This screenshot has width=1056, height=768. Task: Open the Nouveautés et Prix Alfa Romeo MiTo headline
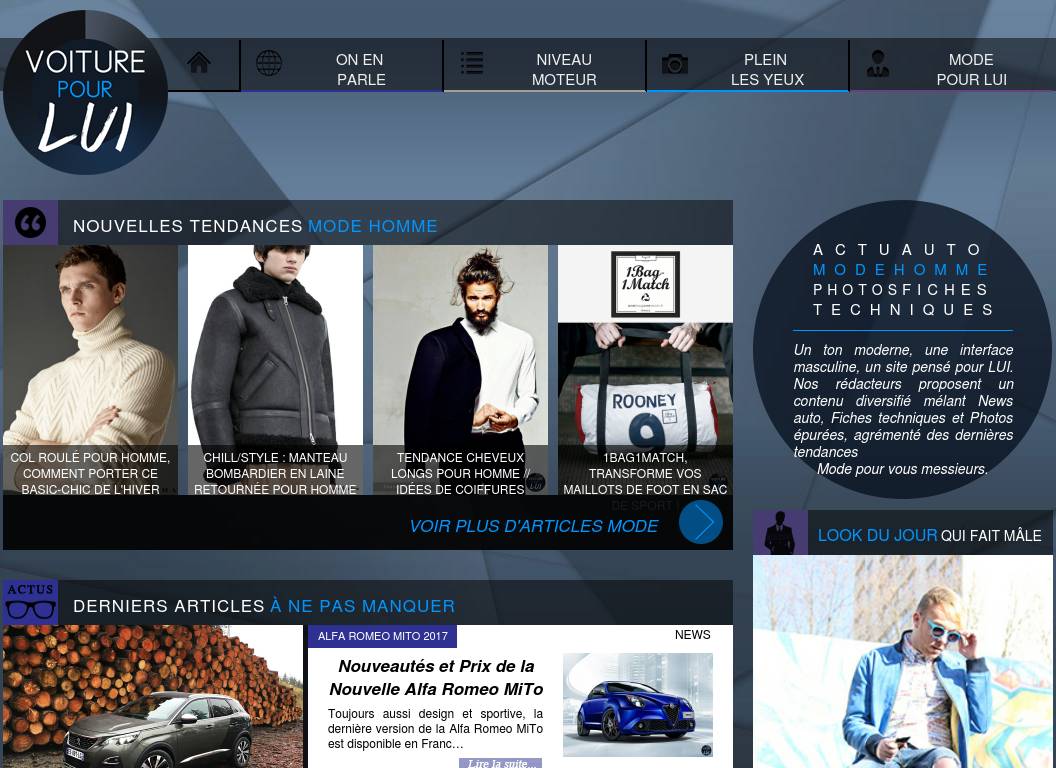[x=436, y=677]
